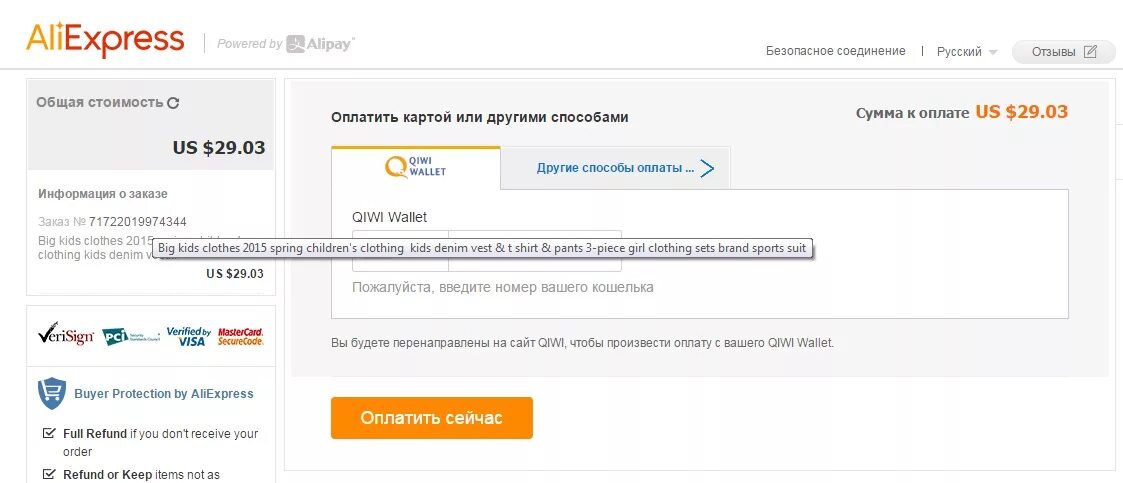Click the Buyer Protection shield icon
Viewport: 1123px width, 483px height.
tap(52, 393)
